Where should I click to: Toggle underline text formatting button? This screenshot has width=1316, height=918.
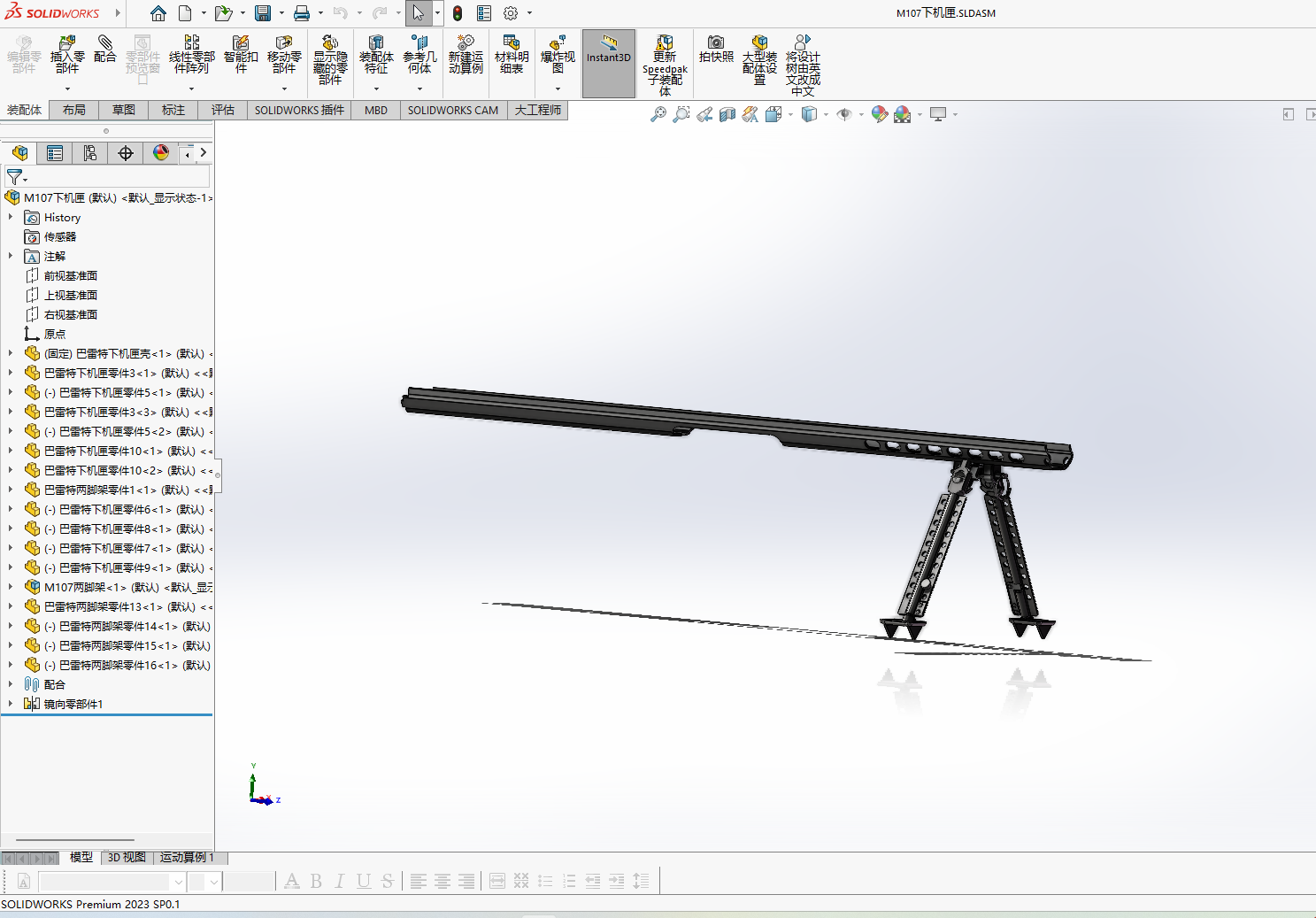364,881
